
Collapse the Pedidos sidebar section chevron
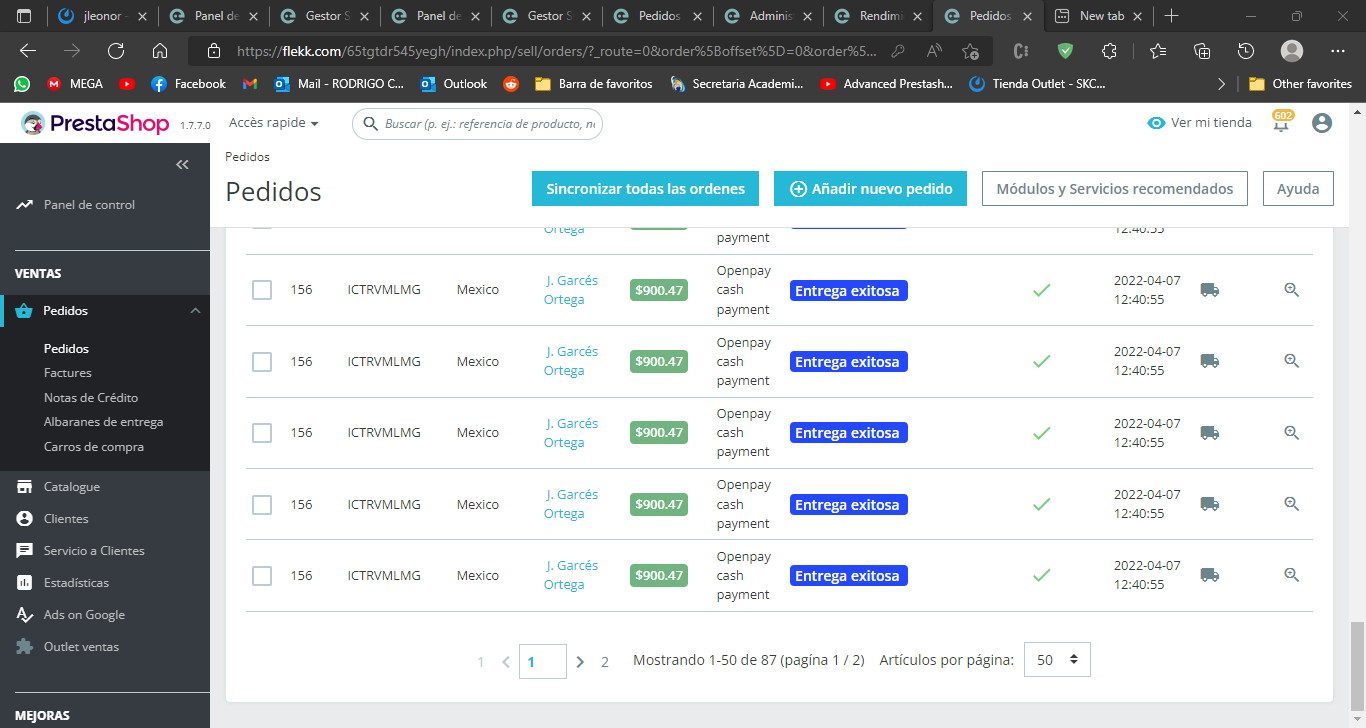click(195, 311)
